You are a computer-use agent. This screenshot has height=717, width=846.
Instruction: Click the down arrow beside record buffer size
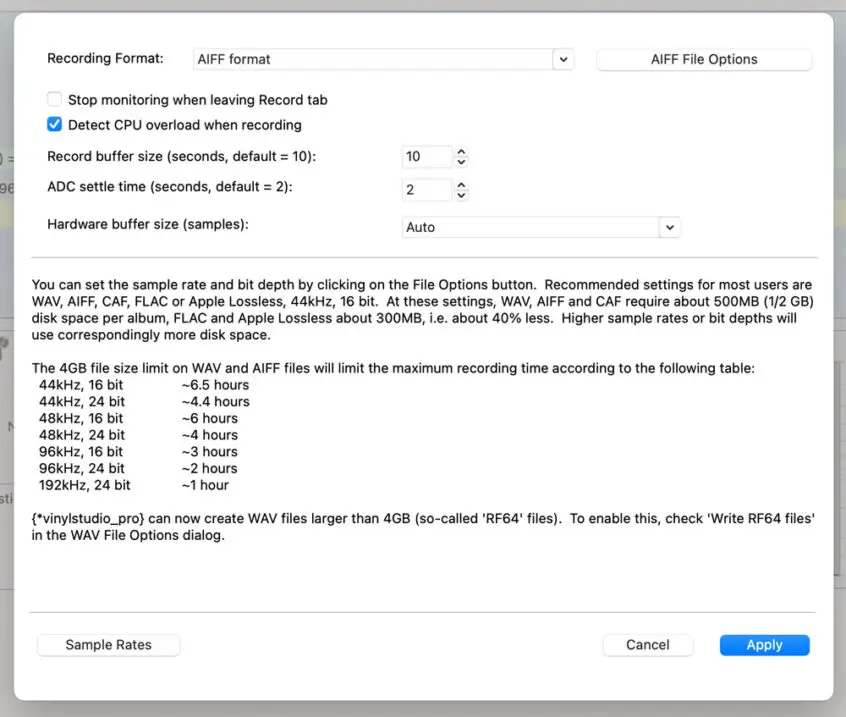(x=460, y=161)
